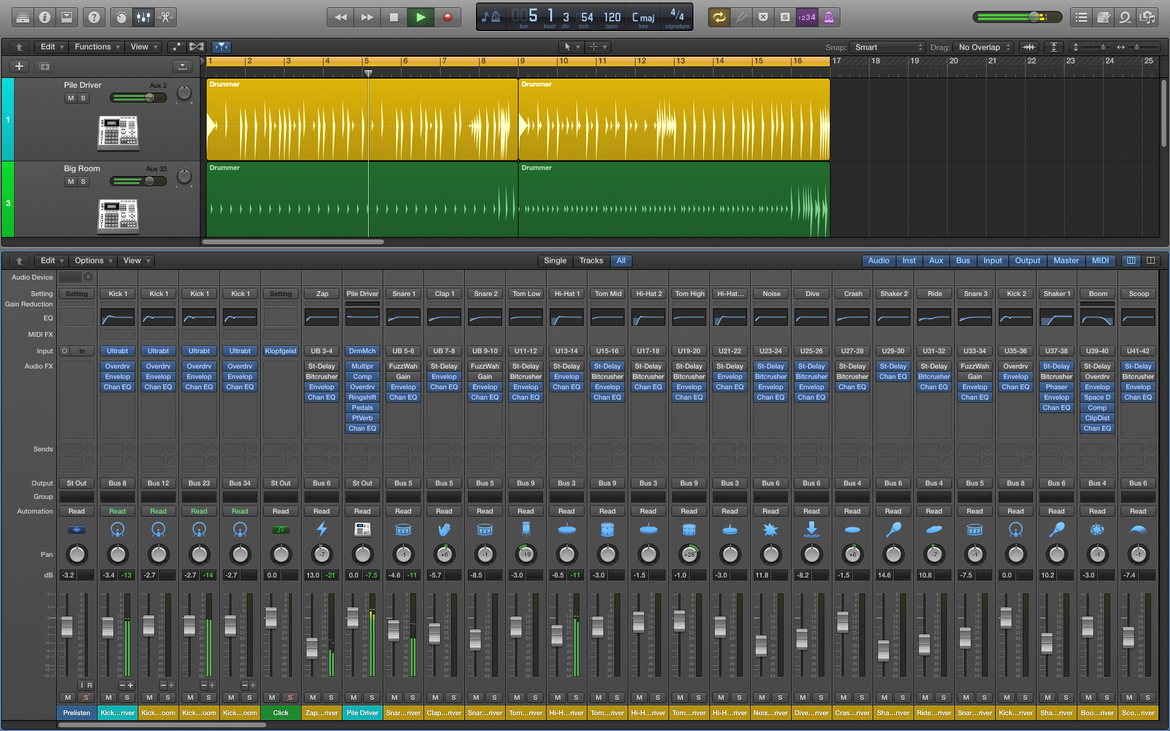Click the Zap channel lightning icon
1170x731 pixels.
pos(322,530)
